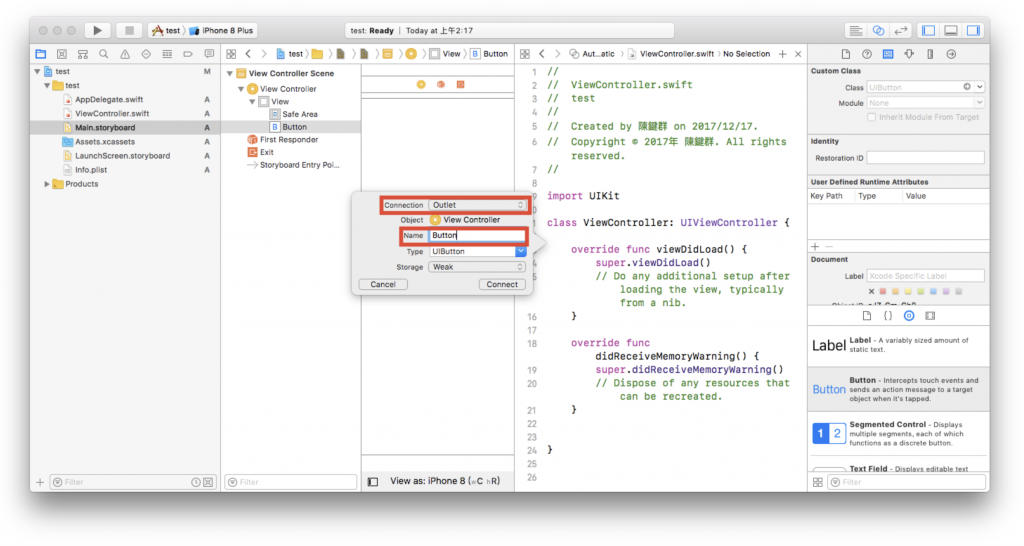Open the File Template library
Screen dimensions: 1024x546
[867, 315]
